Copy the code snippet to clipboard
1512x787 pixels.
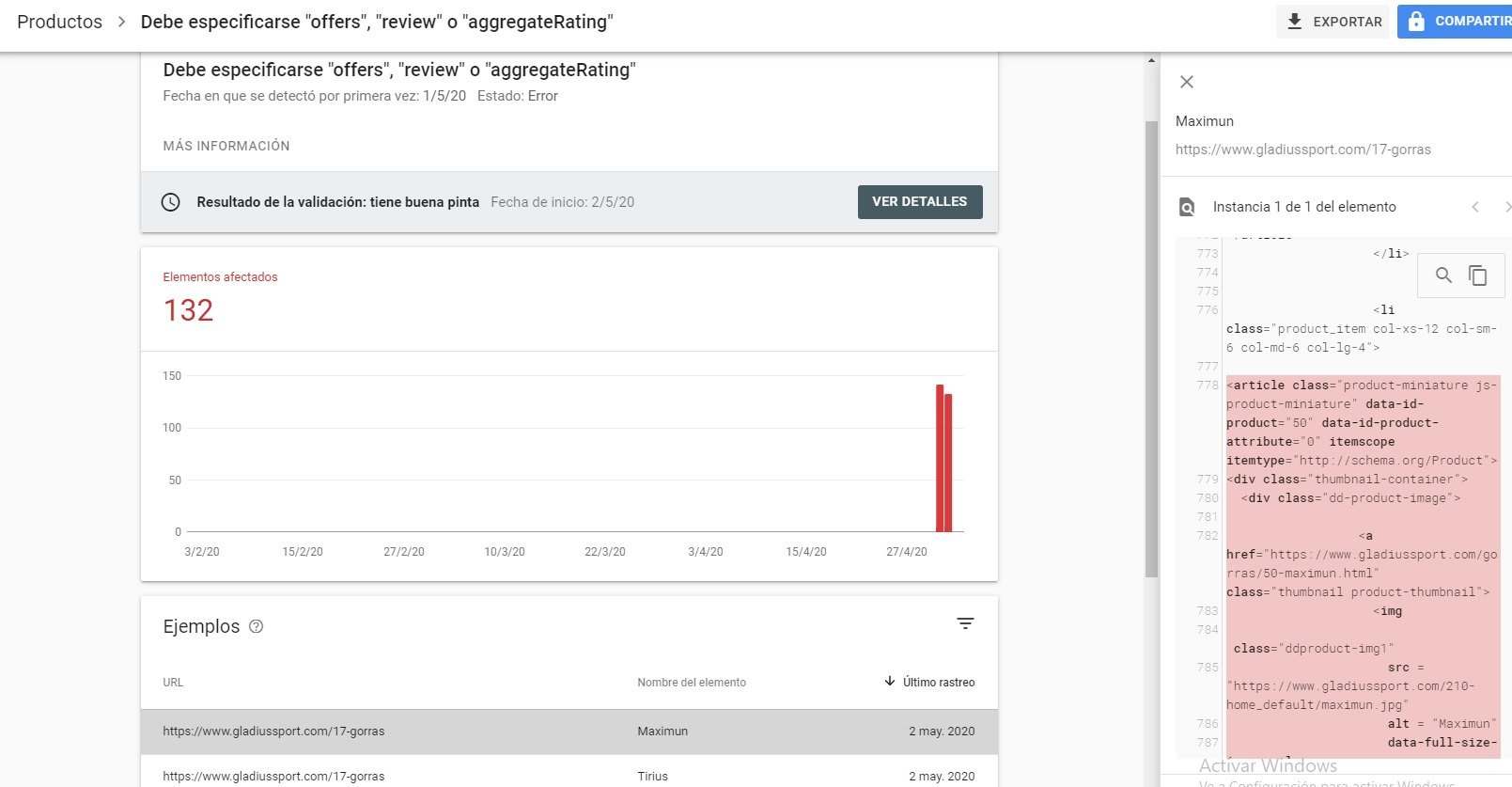click(x=1478, y=275)
